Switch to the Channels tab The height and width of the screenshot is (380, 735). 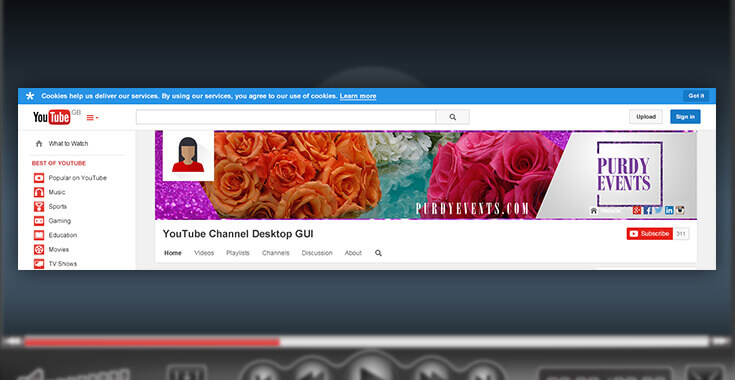(x=276, y=253)
